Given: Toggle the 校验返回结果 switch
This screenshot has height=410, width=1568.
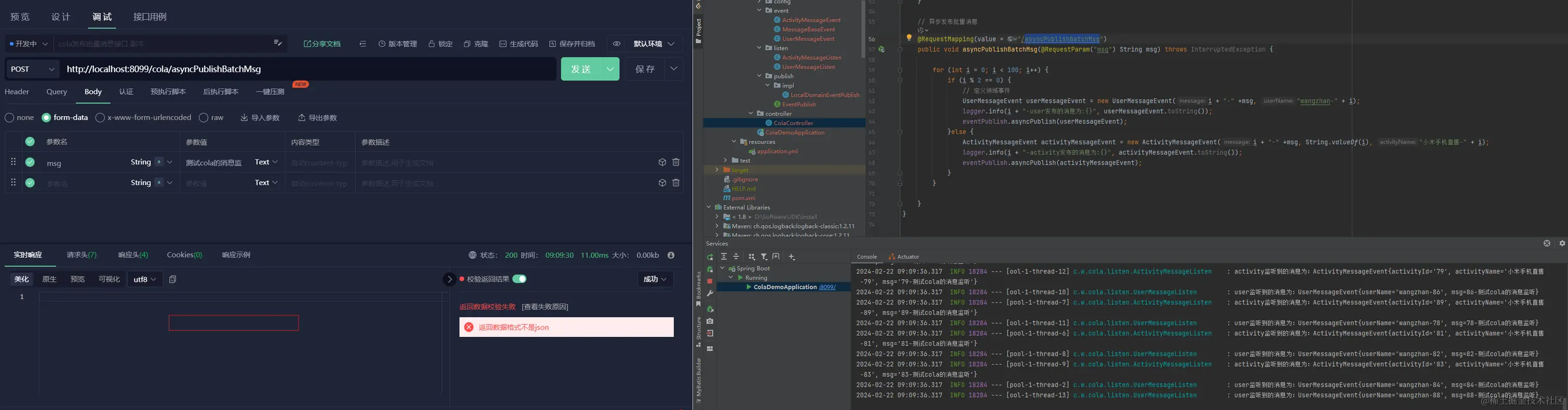Looking at the screenshot, I should tap(519, 279).
